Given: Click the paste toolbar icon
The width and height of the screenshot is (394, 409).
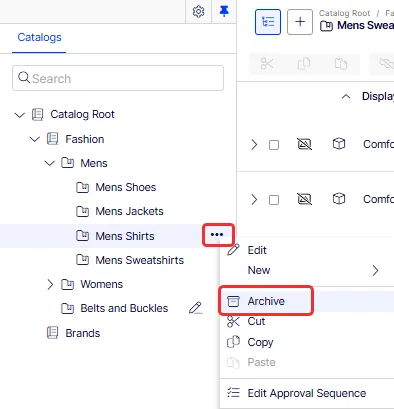Looking at the screenshot, I should pyautogui.click(x=341, y=63).
